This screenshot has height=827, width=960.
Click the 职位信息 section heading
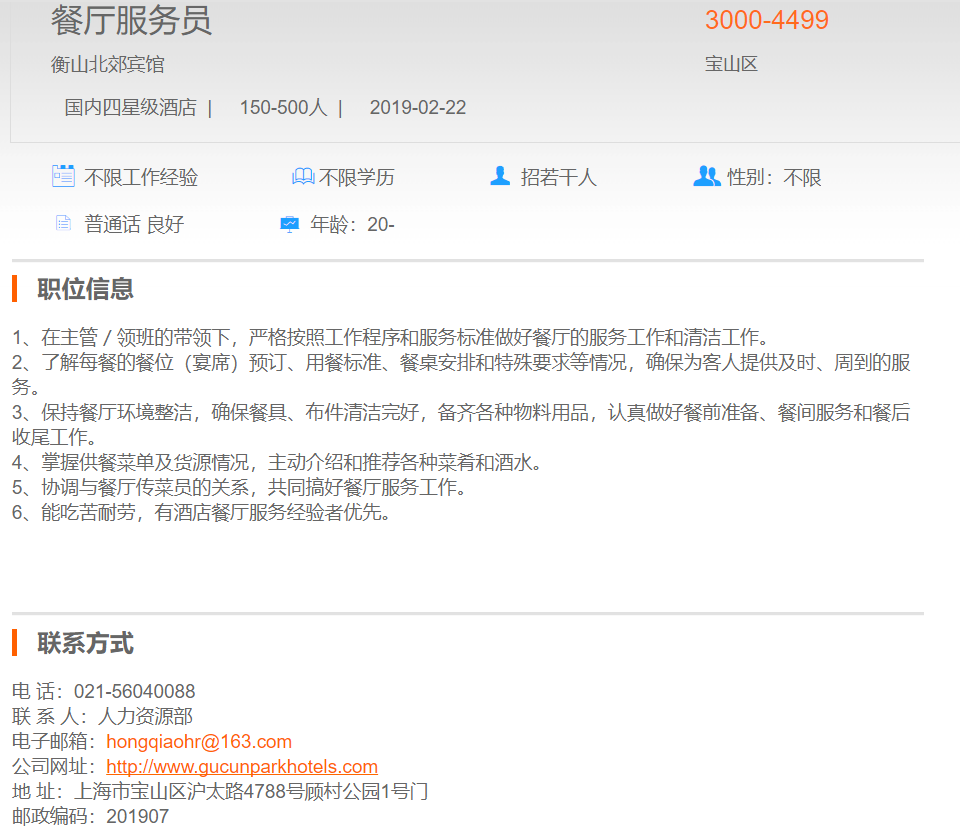85,289
